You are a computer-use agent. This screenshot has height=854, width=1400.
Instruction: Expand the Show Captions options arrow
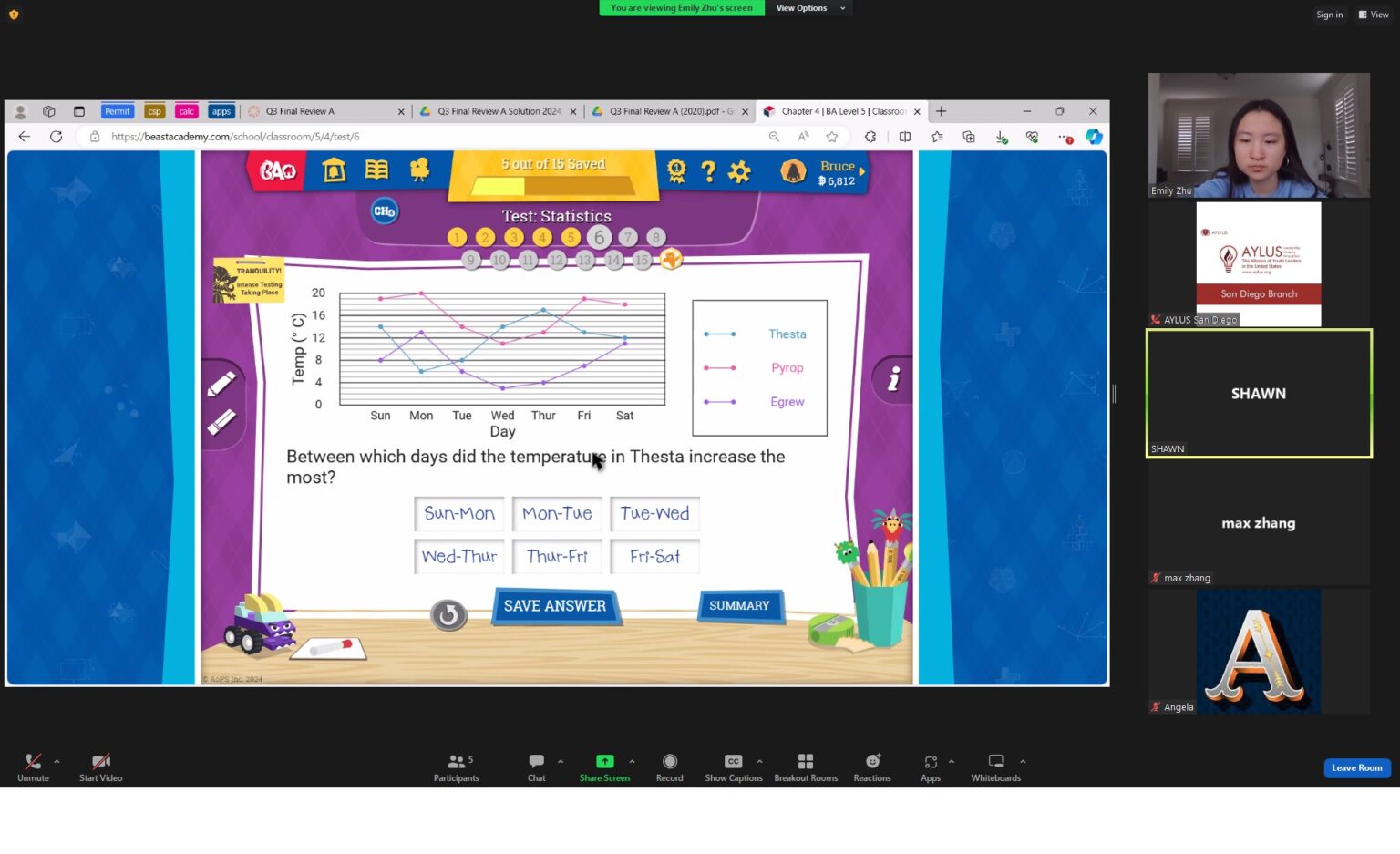pyautogui.click(x=759, y=761)
